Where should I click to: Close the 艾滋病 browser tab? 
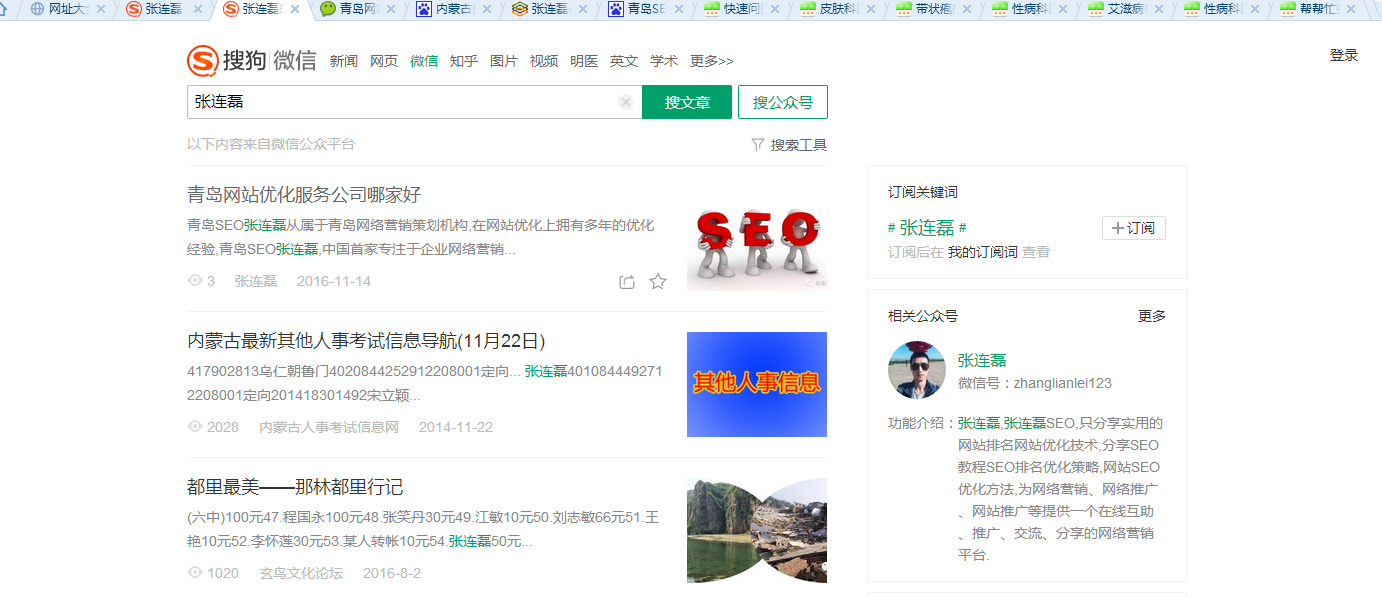1159,9
